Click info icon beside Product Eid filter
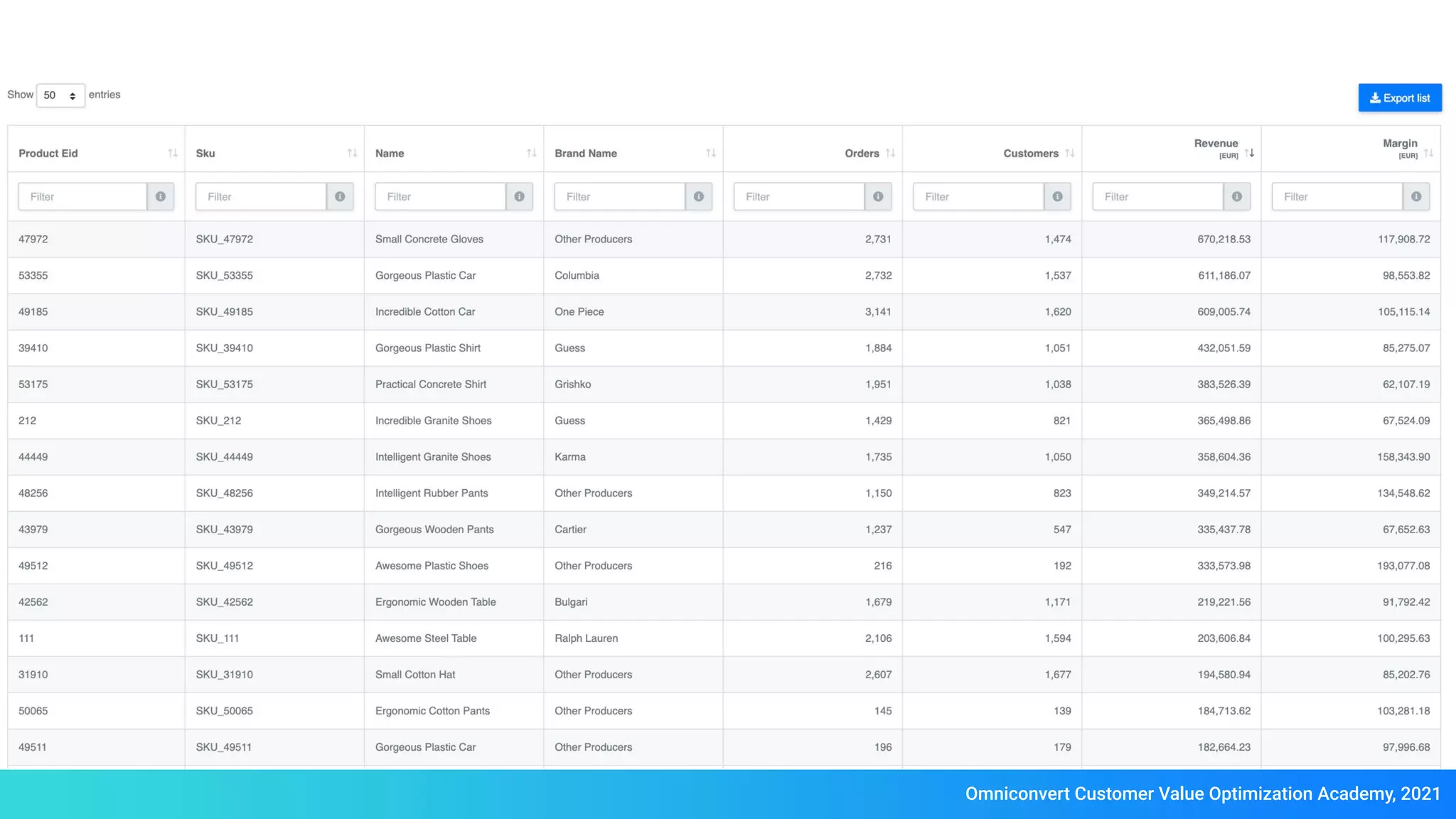Viewport: 1456px width, 819px height. (x=161, y=197)
